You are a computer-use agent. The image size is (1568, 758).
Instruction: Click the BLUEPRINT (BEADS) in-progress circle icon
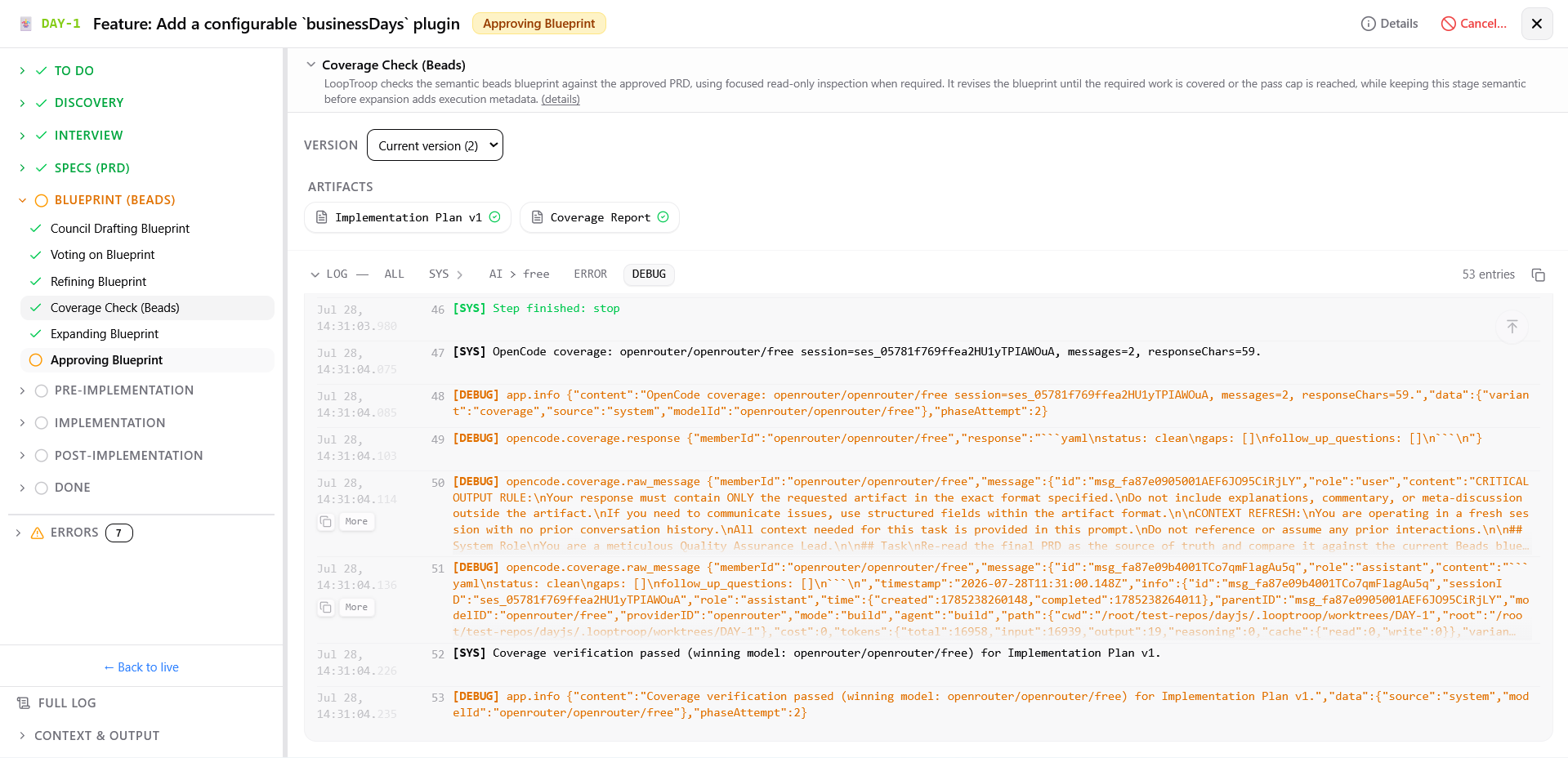click(x=42, y=200)
